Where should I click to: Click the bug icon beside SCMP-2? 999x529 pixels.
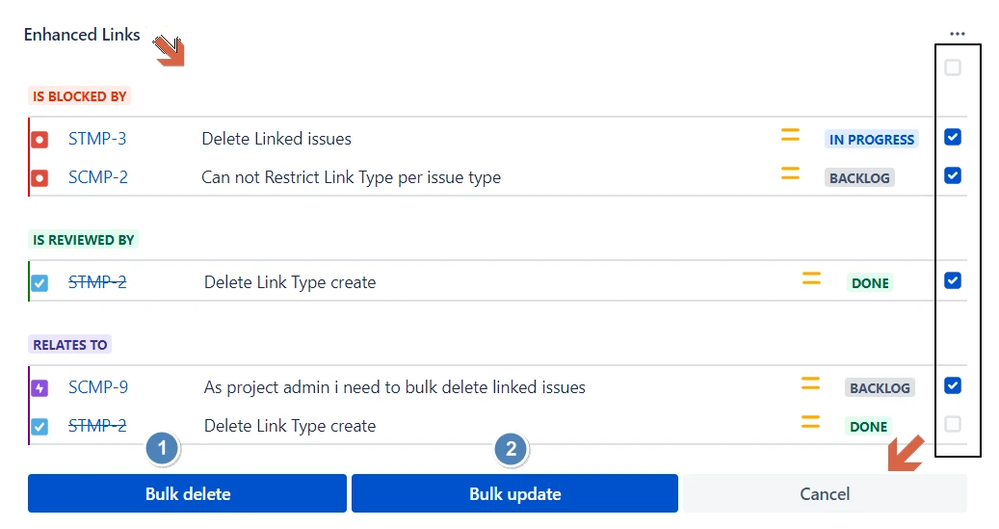[40, 178]
